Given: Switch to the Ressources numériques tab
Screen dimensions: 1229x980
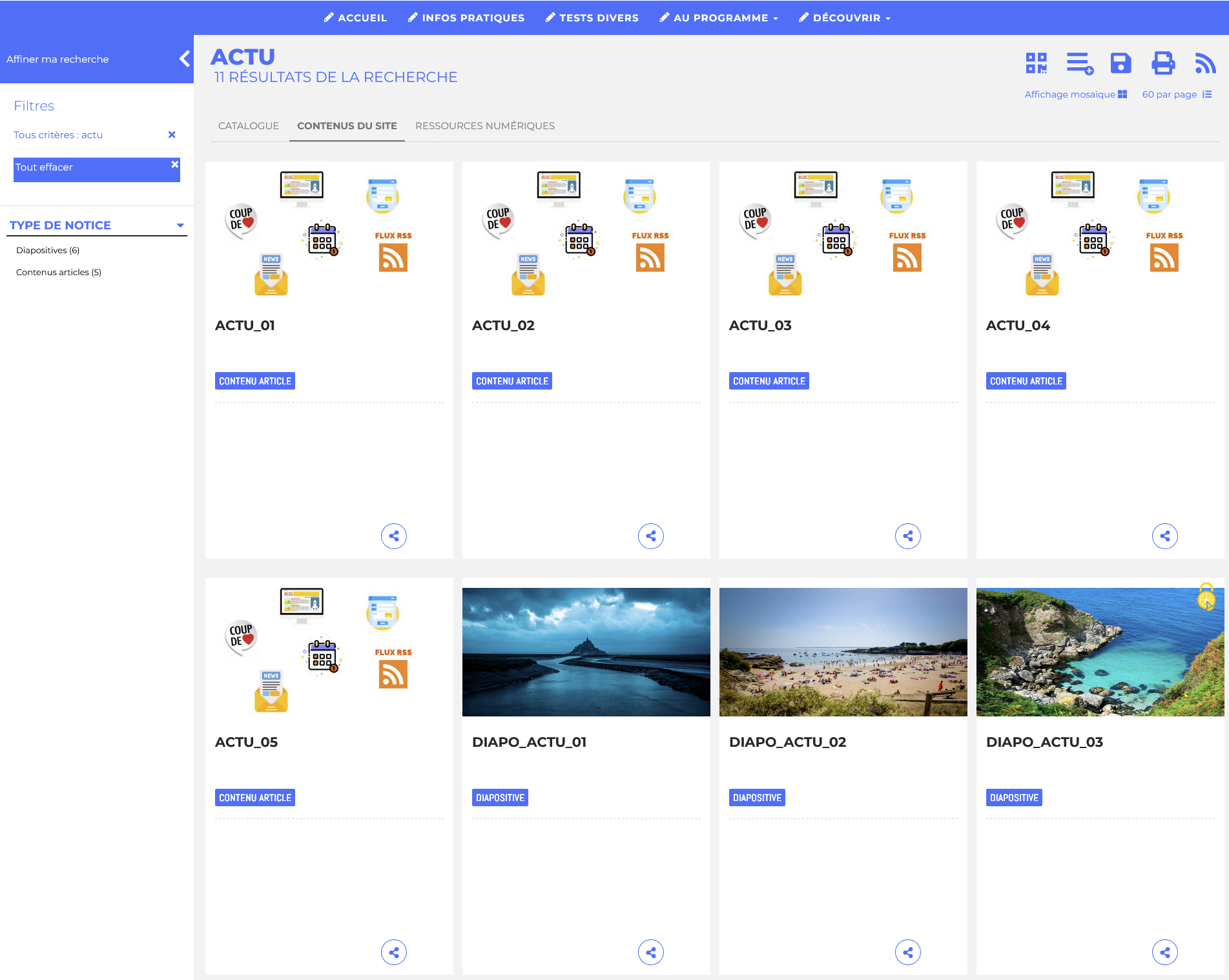Looking at the screenshot, I should [x=484, y=126].
